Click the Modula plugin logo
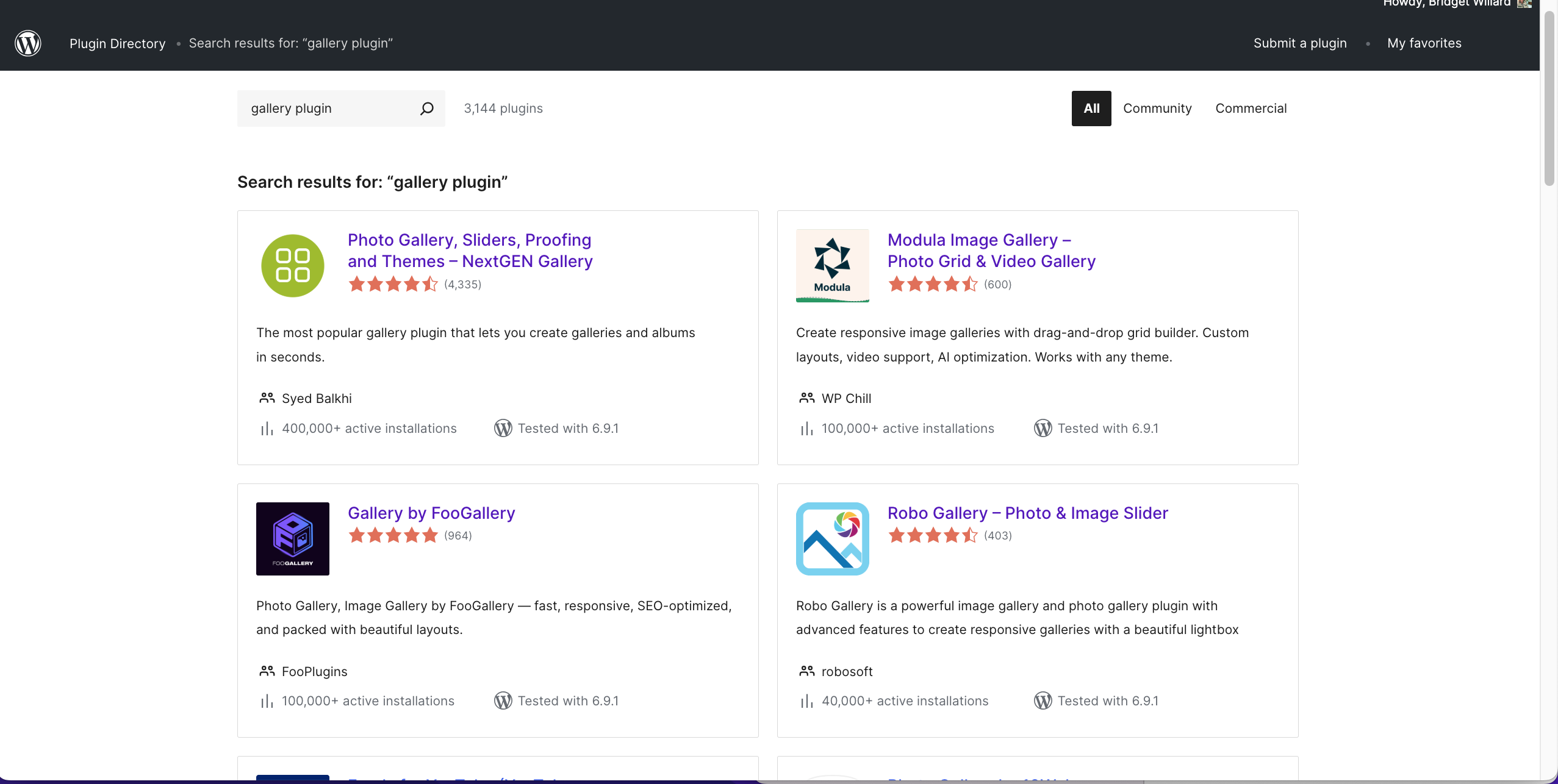Image resolution: width=1558 pixels, height=784 pixels. point(832,265)
